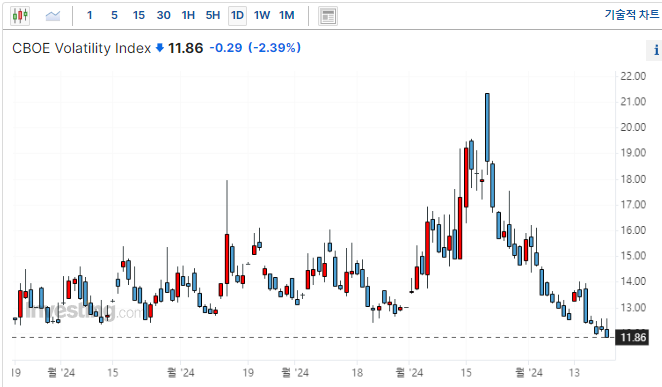The image size is (662, 387).
Task: Click the 16.00 y-axis label
Action: click(x=633, y=230)
